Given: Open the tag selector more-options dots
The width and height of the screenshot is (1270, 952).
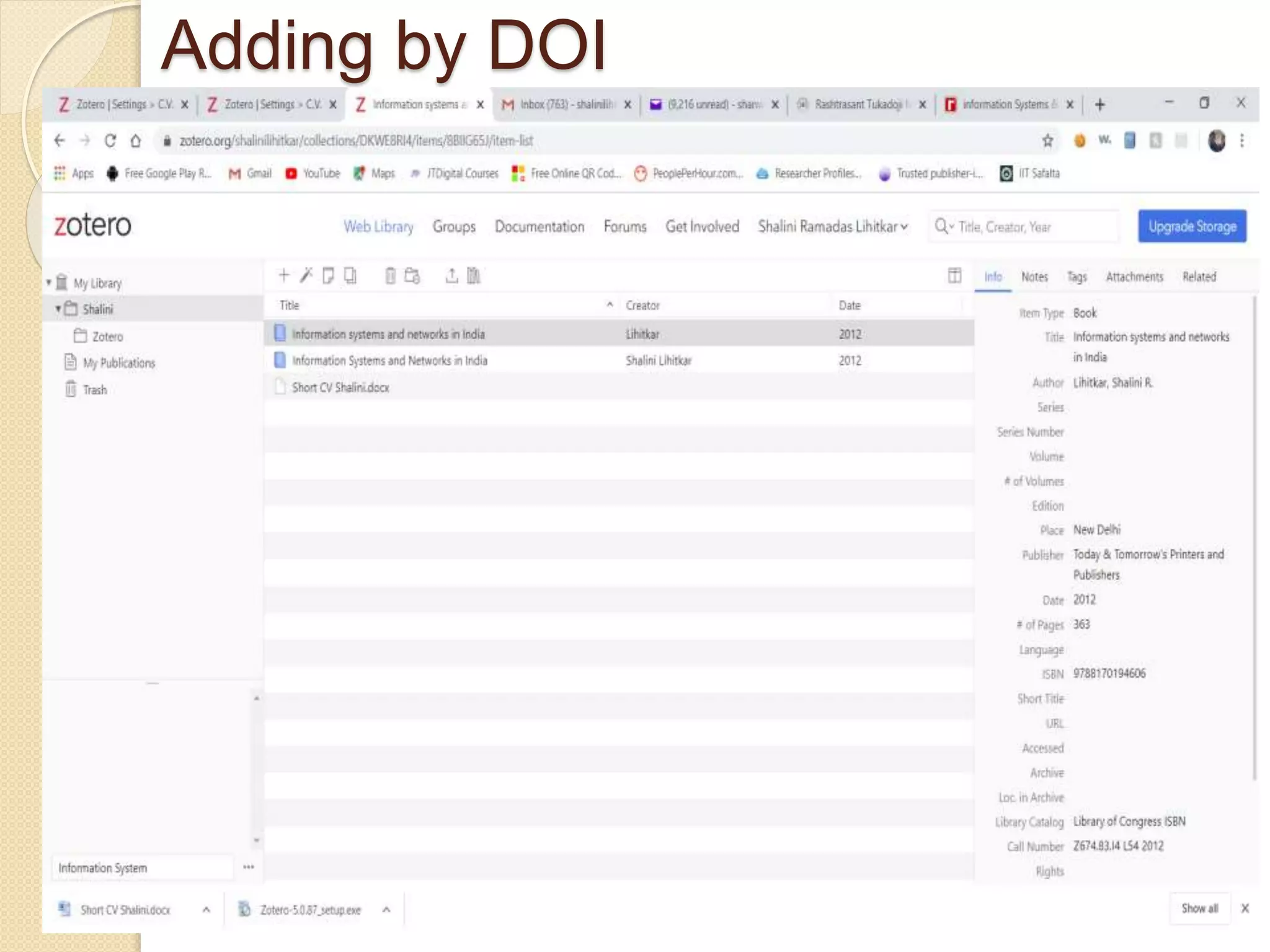Looking at the screenshot, I should tap(249, 867).
